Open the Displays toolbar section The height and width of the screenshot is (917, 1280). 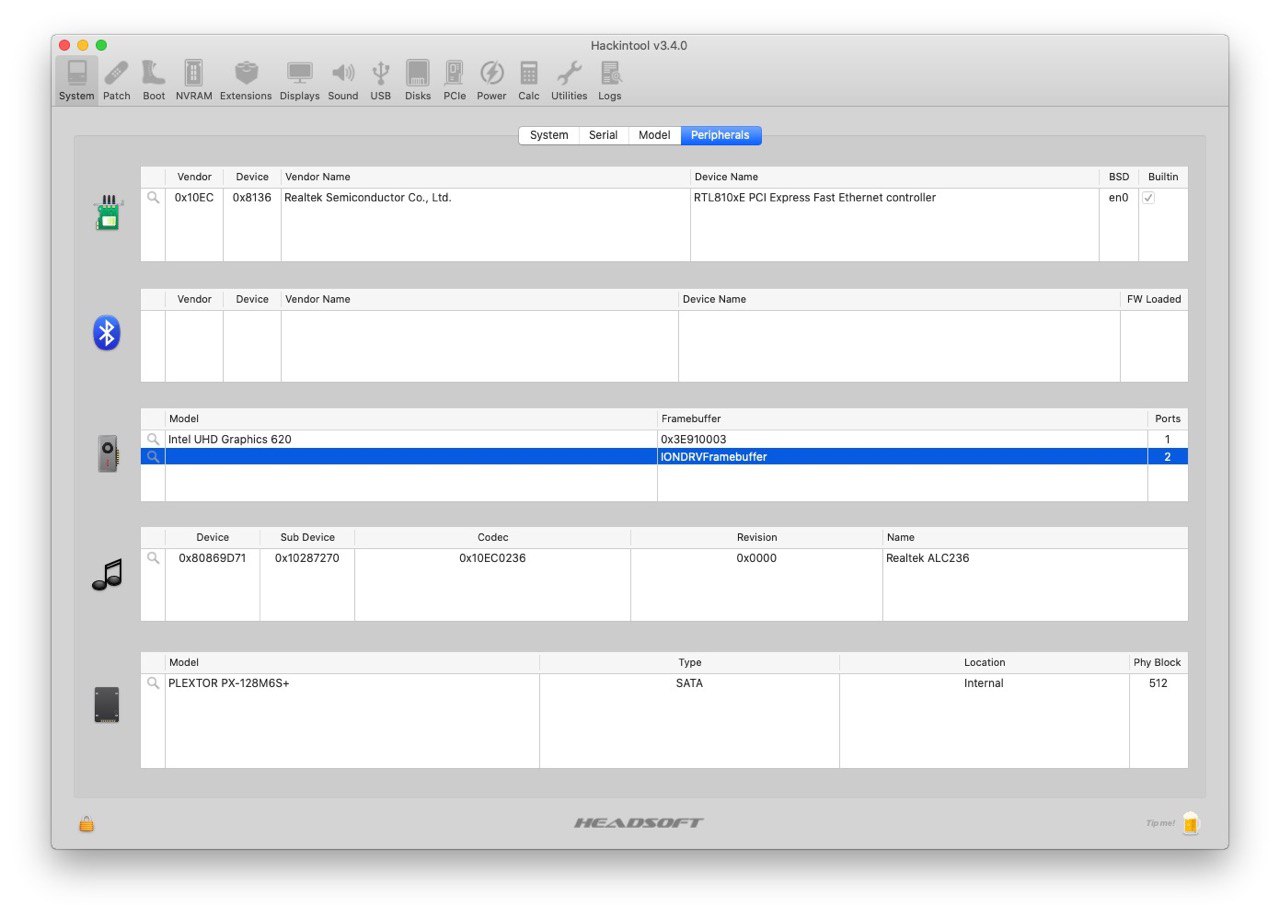[300, 81]
